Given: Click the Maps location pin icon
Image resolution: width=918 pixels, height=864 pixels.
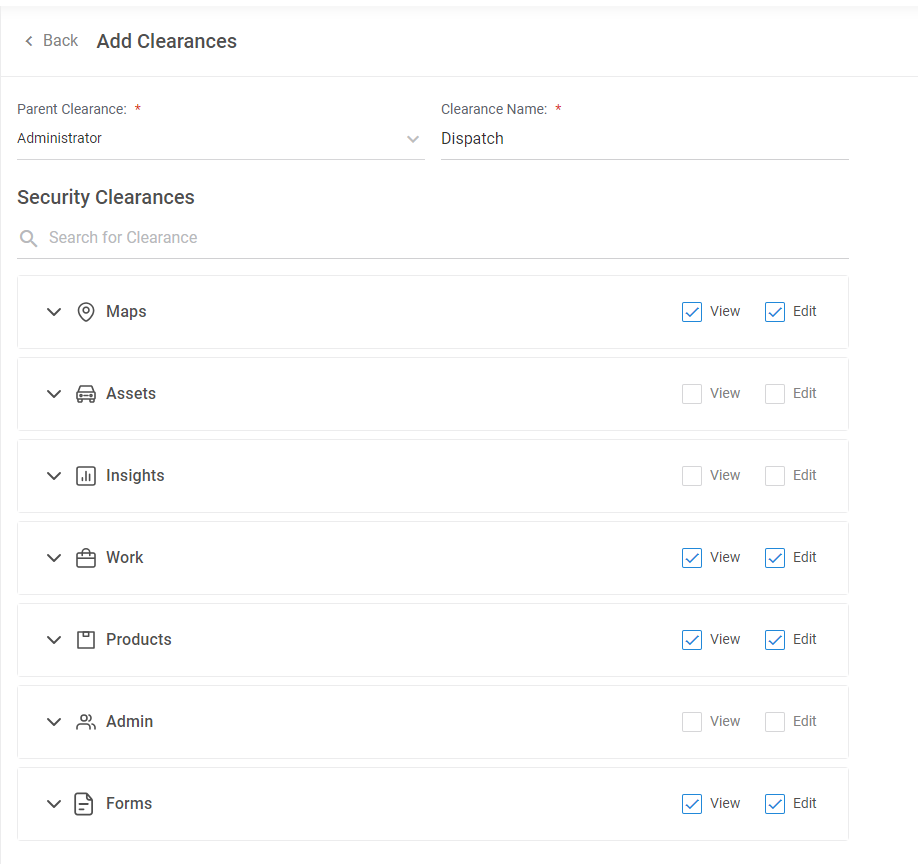Looking at the screenshot, I should tap(86, 312).
